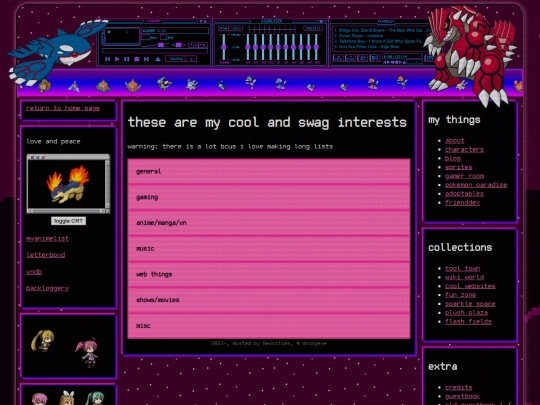Open the fun zone collection link
540x405 pixels.
[460, 295]
